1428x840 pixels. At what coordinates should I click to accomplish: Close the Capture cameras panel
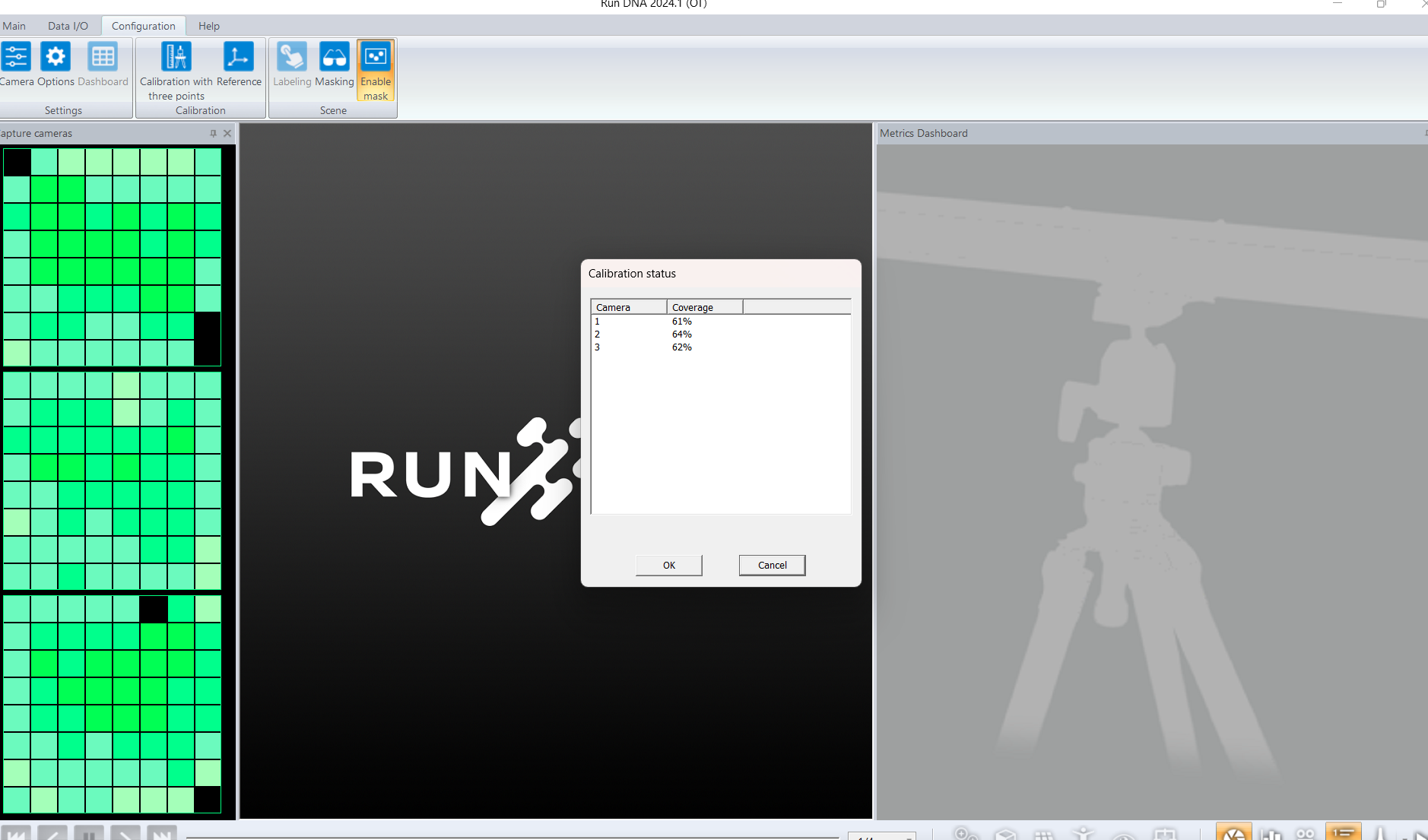click(x=227, y=134)
